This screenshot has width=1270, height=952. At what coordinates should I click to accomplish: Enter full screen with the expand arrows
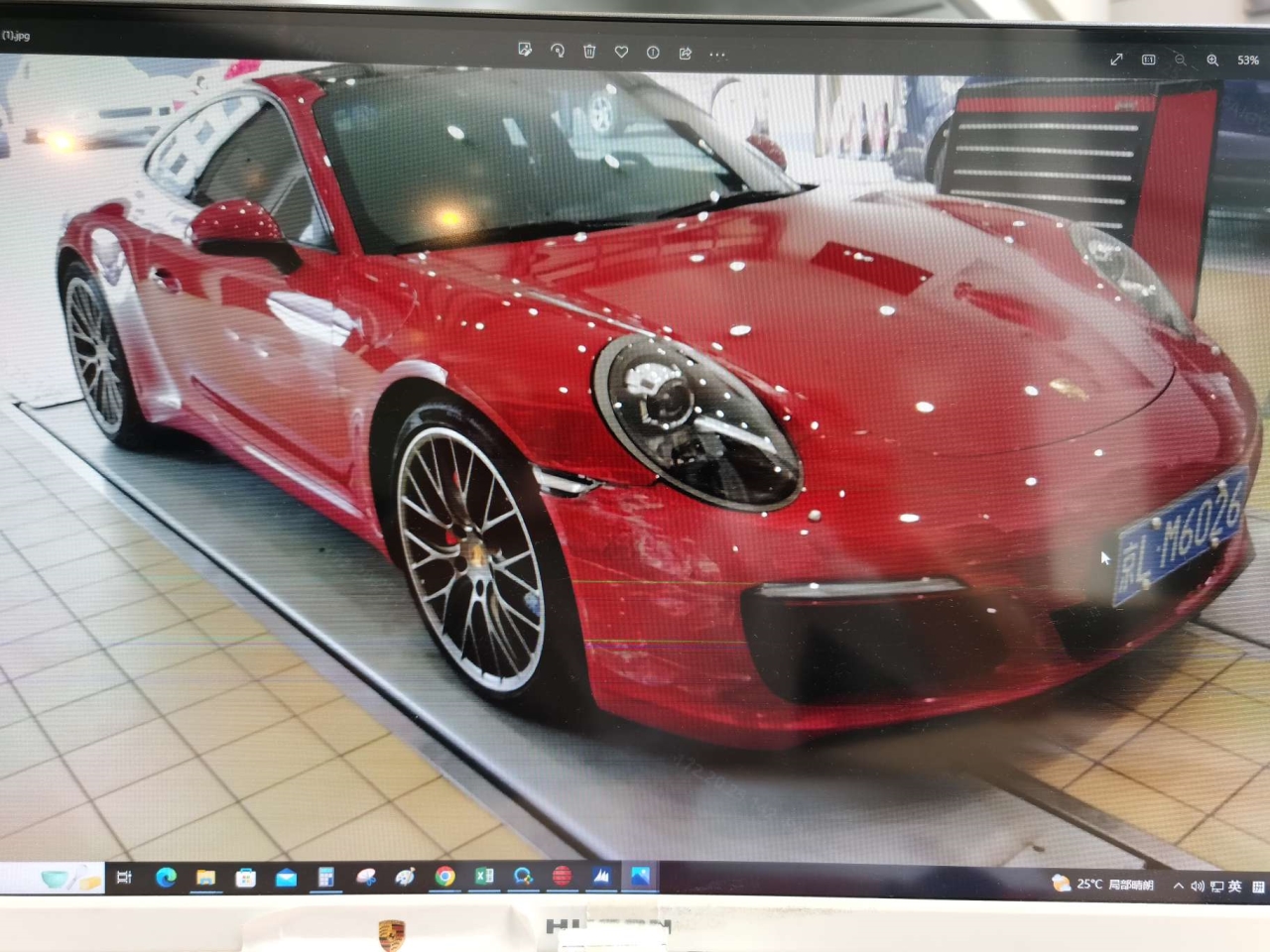pyautogui.click(x=1116, y=59)
